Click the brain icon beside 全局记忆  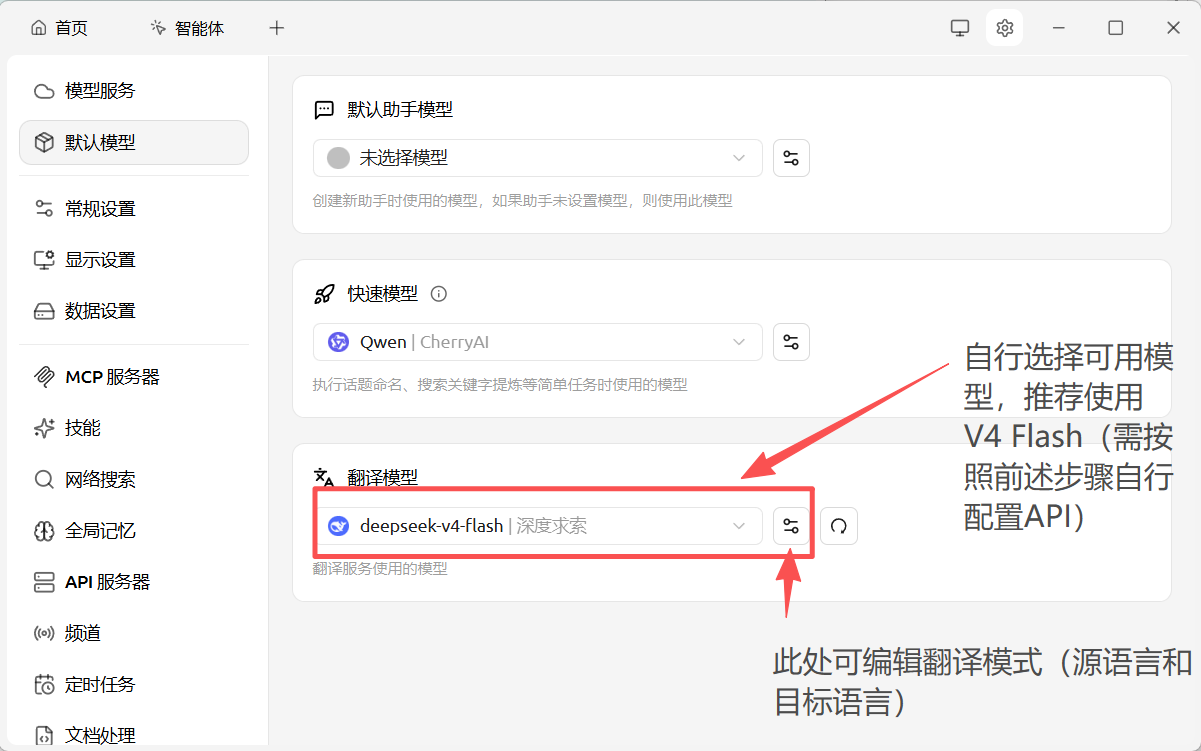pyautogui.click(x=44, y=531)
